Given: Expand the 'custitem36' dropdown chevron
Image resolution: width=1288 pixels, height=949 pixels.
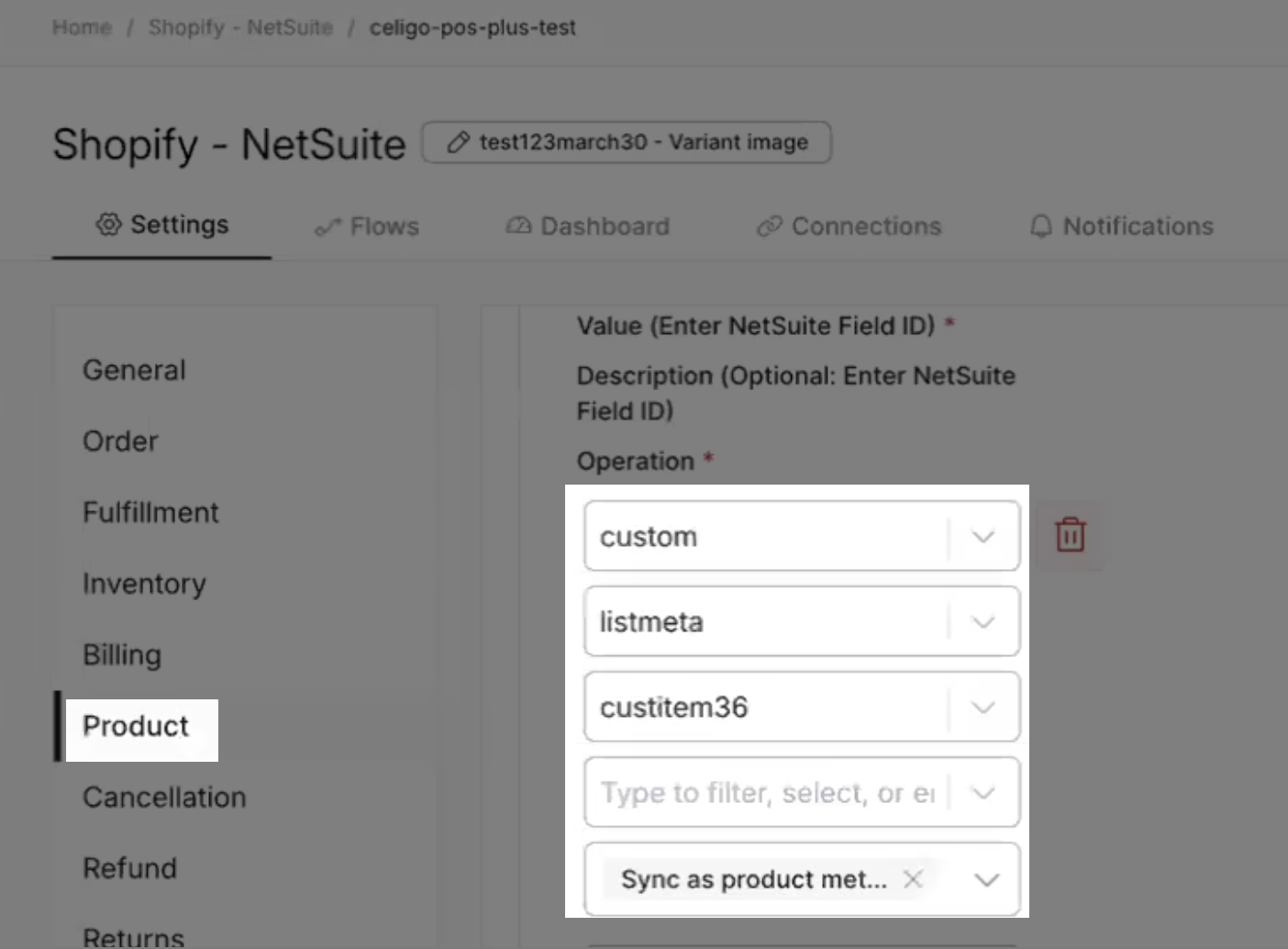Looking at the screenshot, I should 983,708.
